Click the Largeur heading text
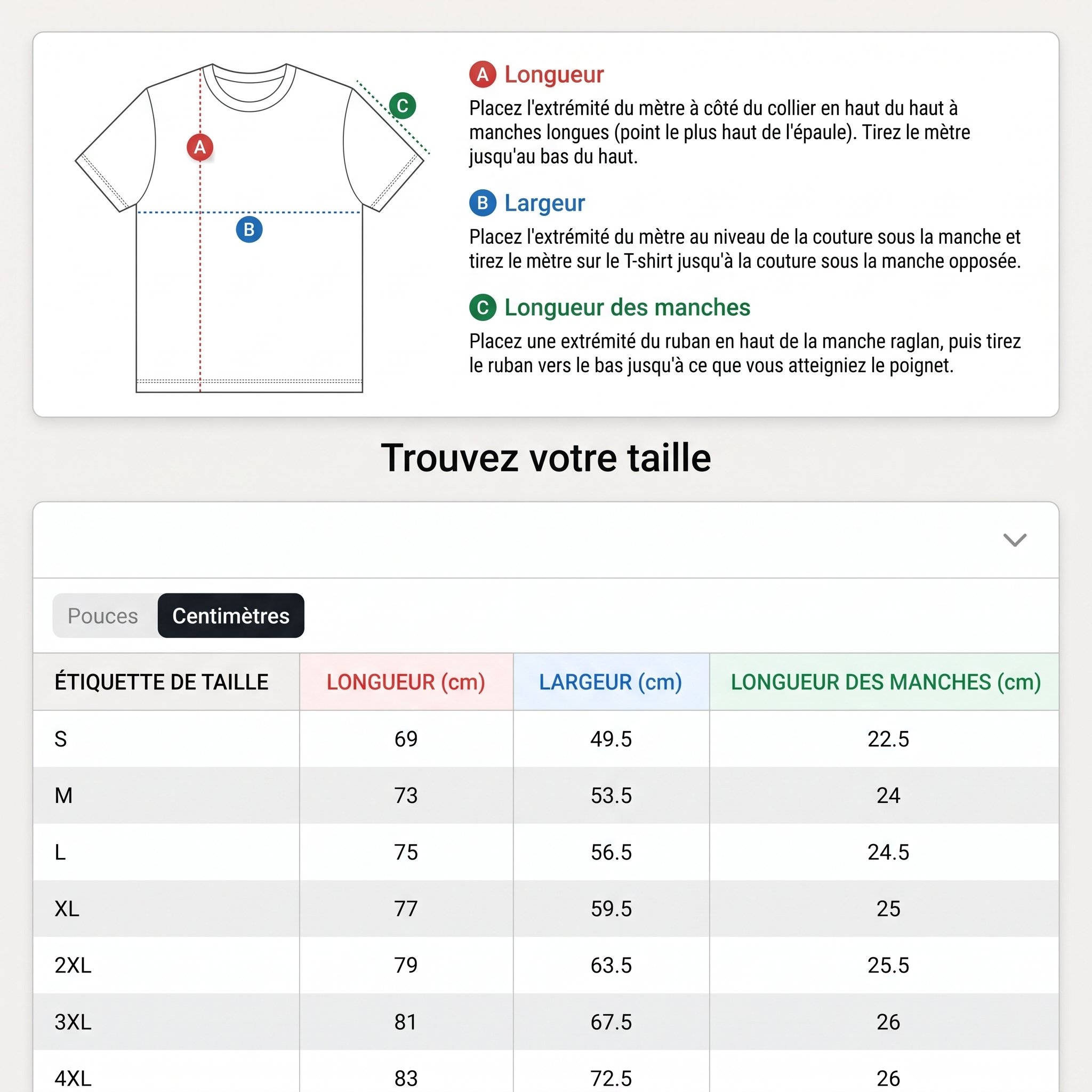 point(544,203)
